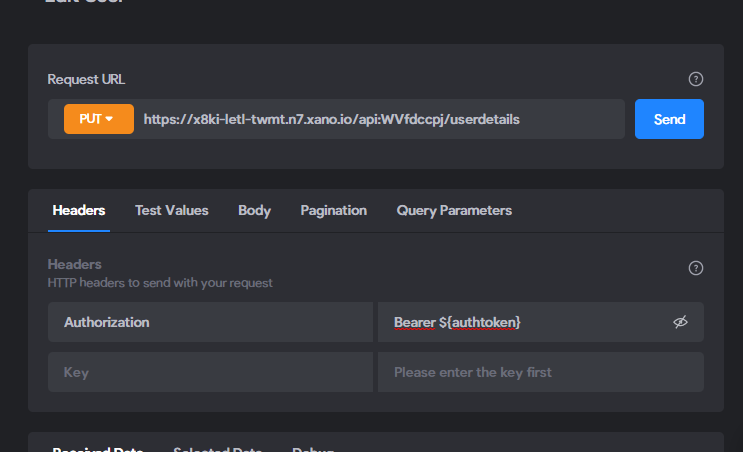Edit the Authorization header key field
The width and height of the screenshot is (743, 452).
coord(210,322)
